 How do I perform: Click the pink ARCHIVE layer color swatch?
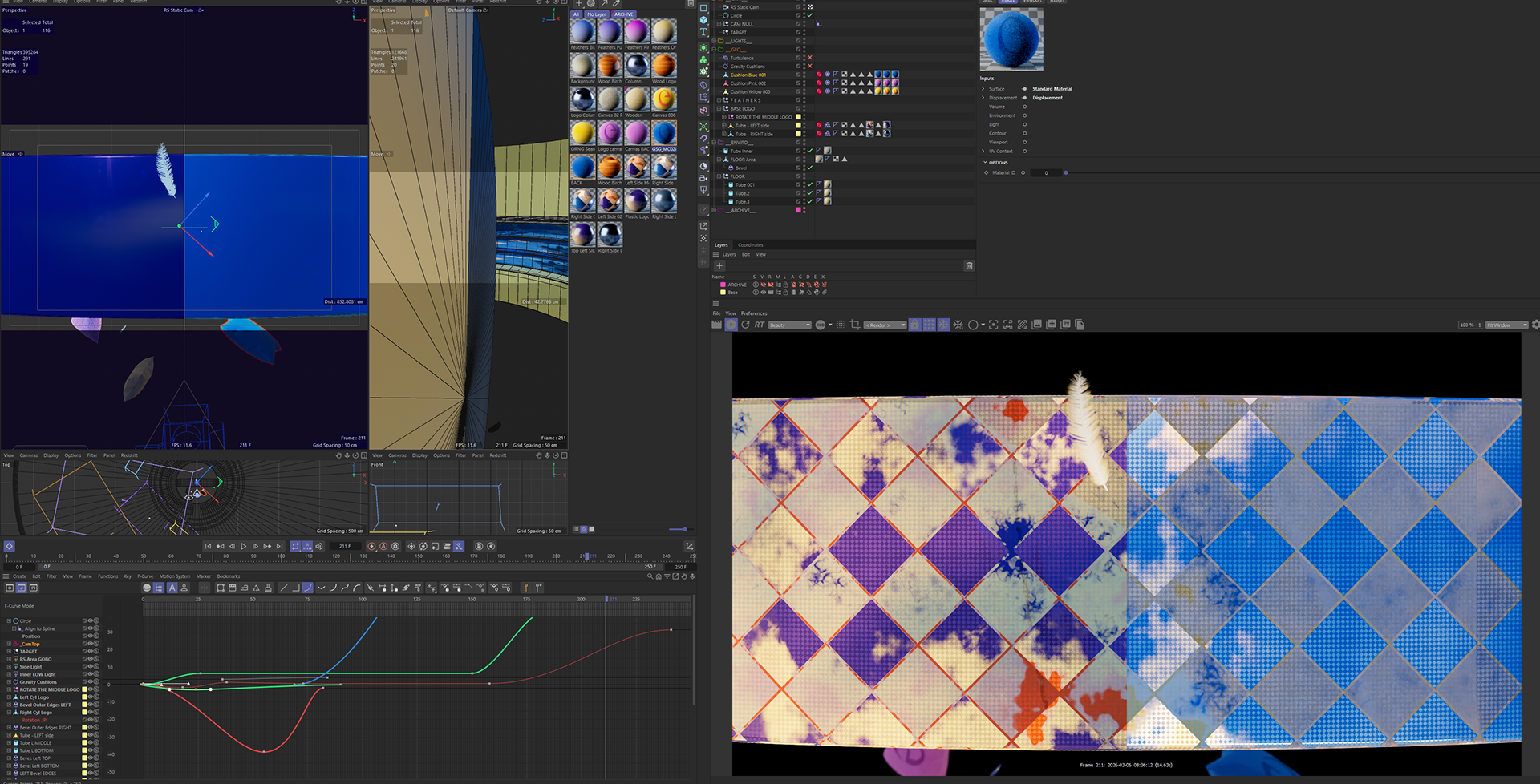pyautogui.click(x=723, y=285)
